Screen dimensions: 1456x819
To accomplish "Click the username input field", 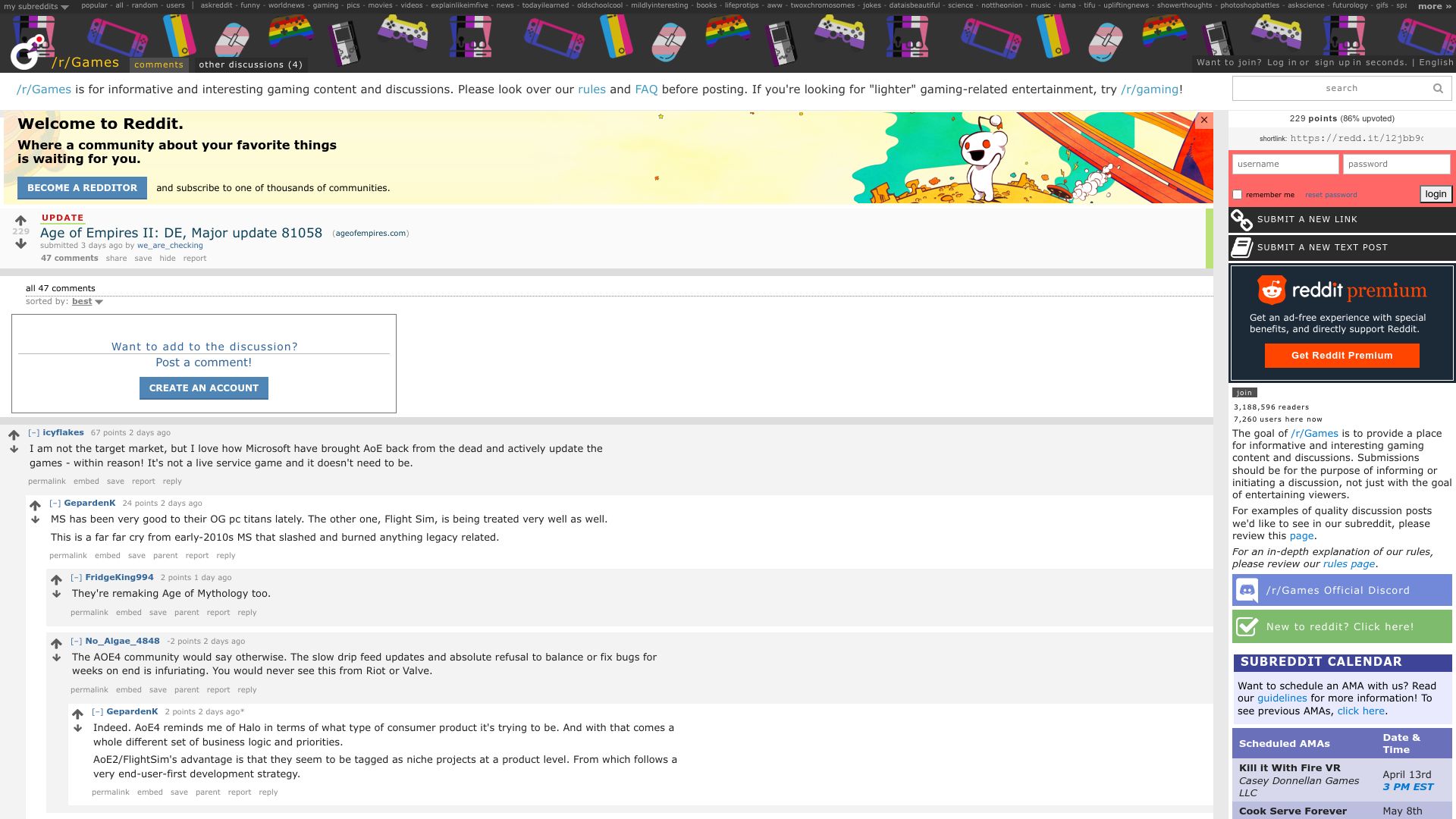I will (1285, 164).
